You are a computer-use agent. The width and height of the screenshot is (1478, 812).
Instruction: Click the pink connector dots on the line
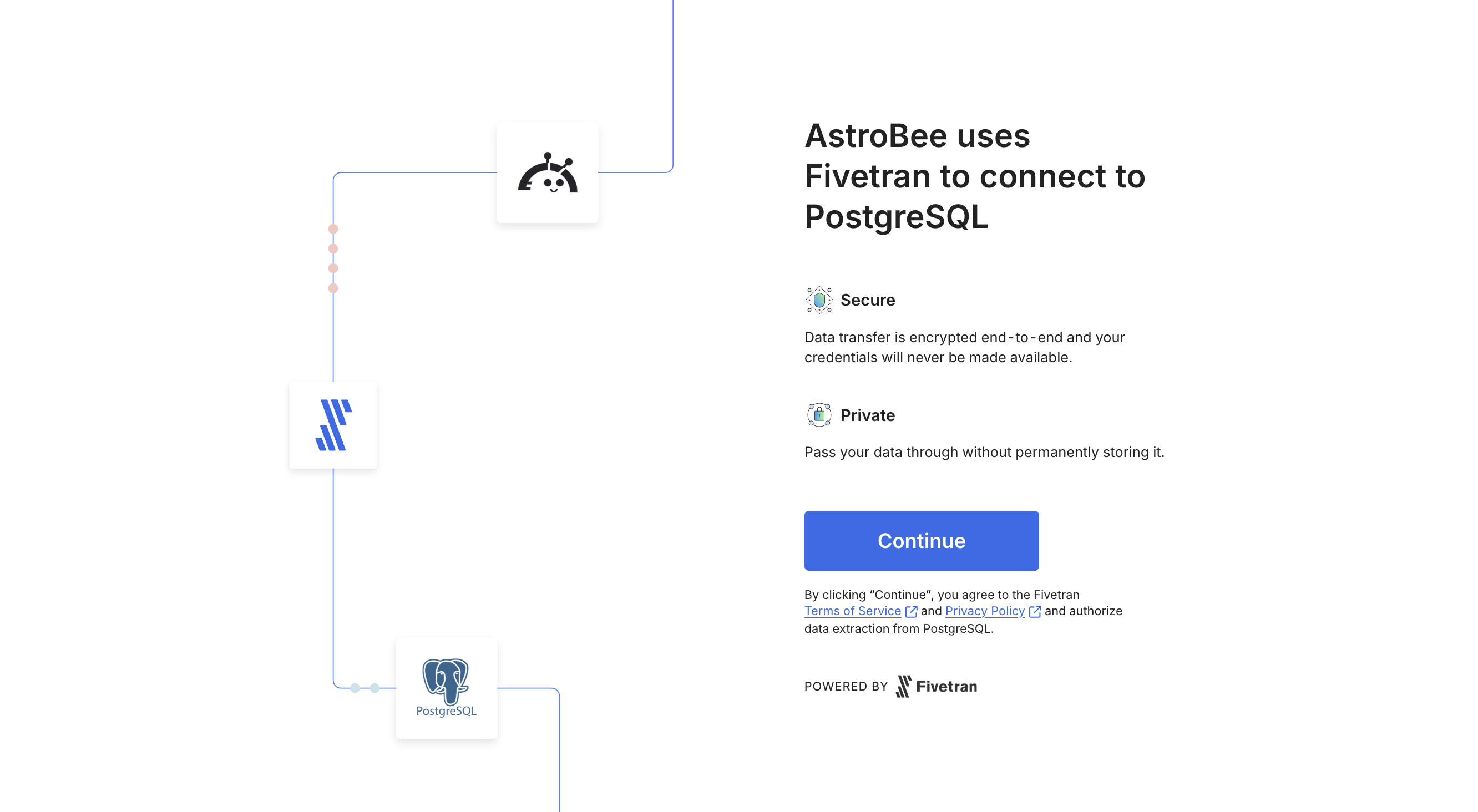333,257
